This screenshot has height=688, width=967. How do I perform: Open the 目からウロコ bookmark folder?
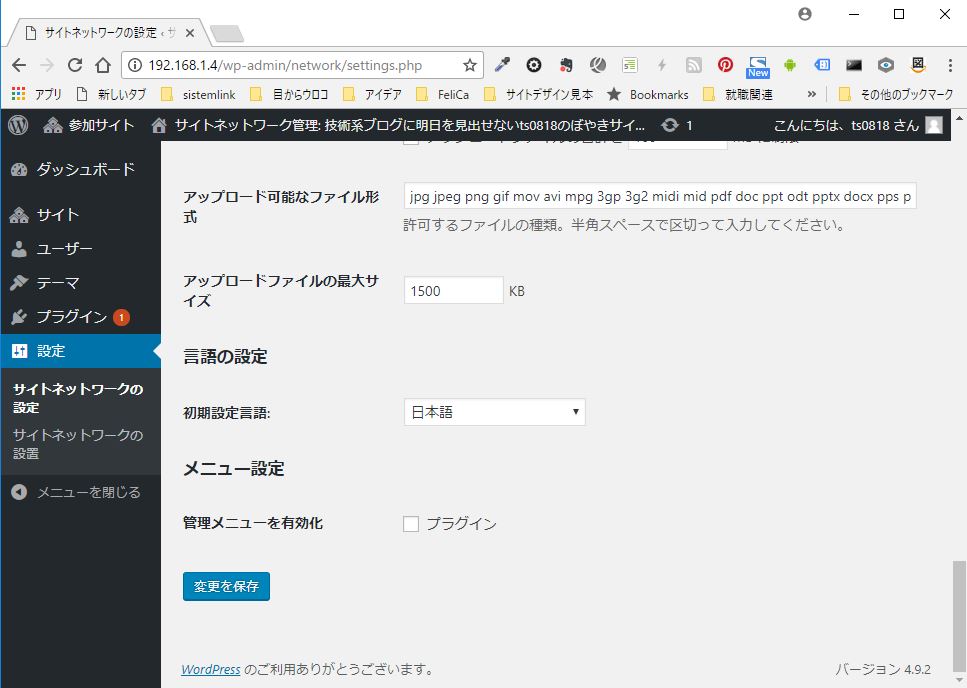coord(290,94)
